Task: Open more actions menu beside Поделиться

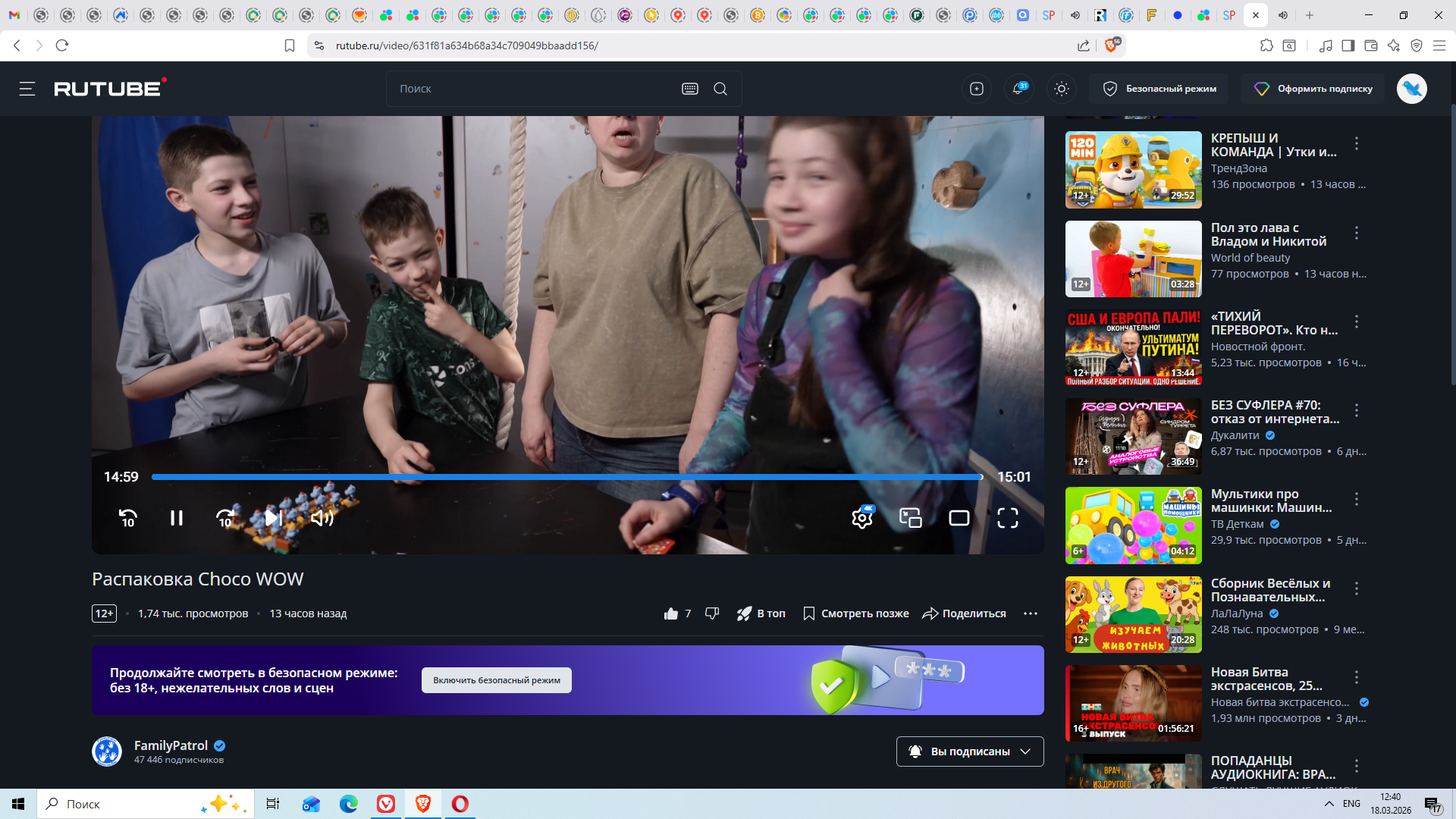Action: (x=1030, y=613)
